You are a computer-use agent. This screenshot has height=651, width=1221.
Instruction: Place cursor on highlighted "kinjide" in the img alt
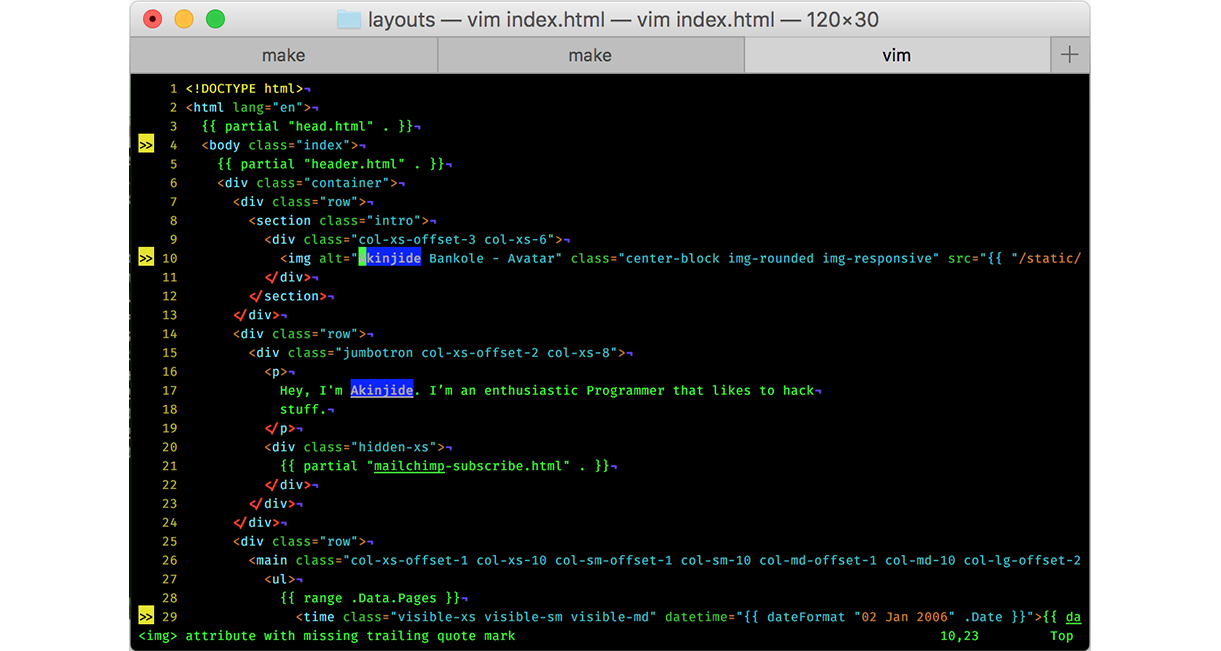pyautogui.click(x=393, y=258)
